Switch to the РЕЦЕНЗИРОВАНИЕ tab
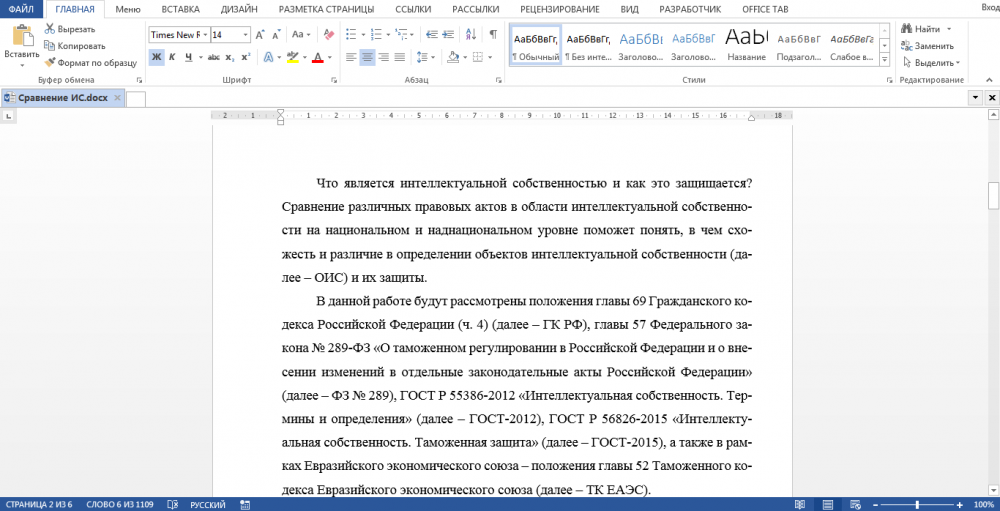1000x511 pixels. [559, 9]
